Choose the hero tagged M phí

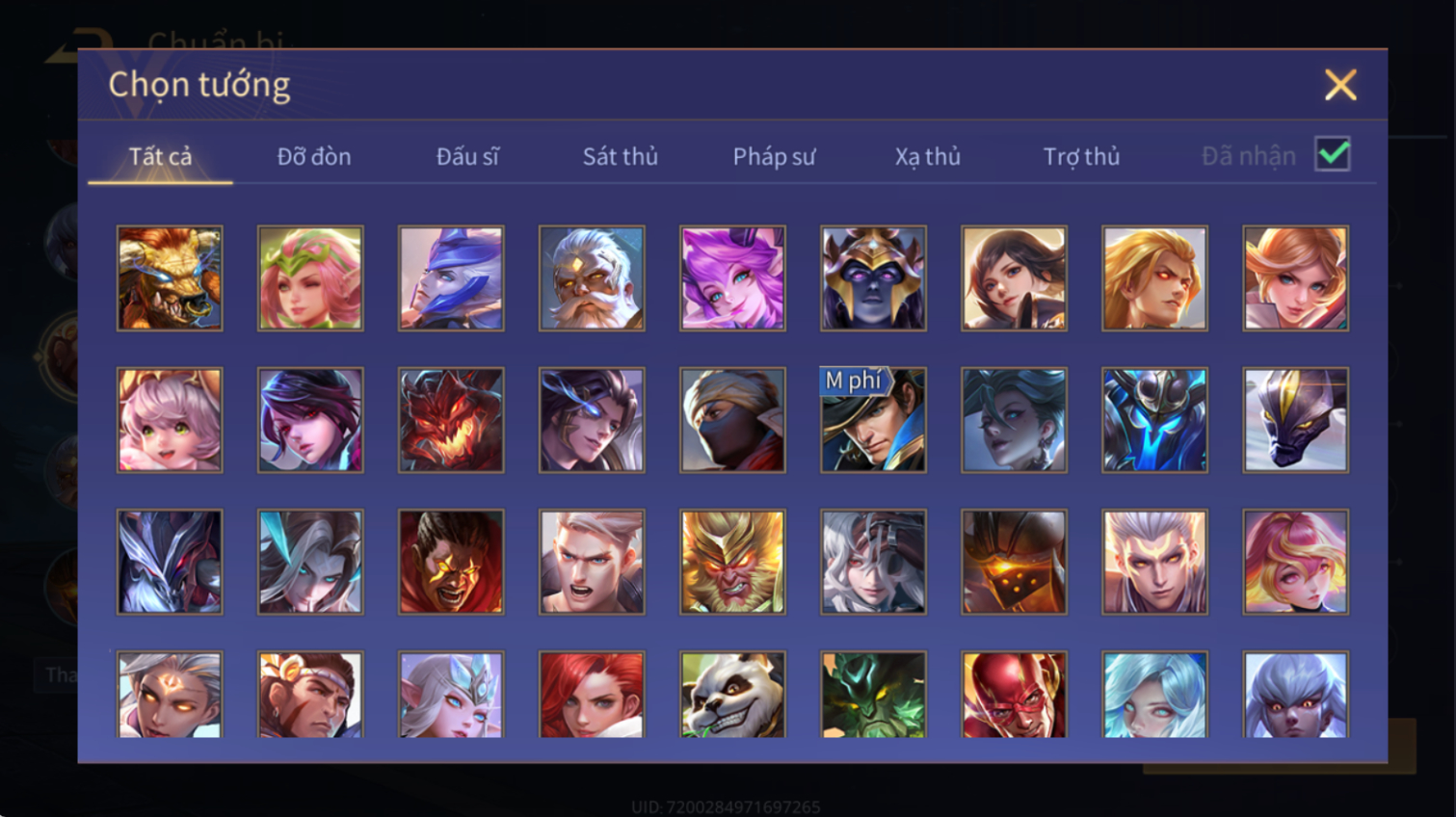click(x=873, y=420)
